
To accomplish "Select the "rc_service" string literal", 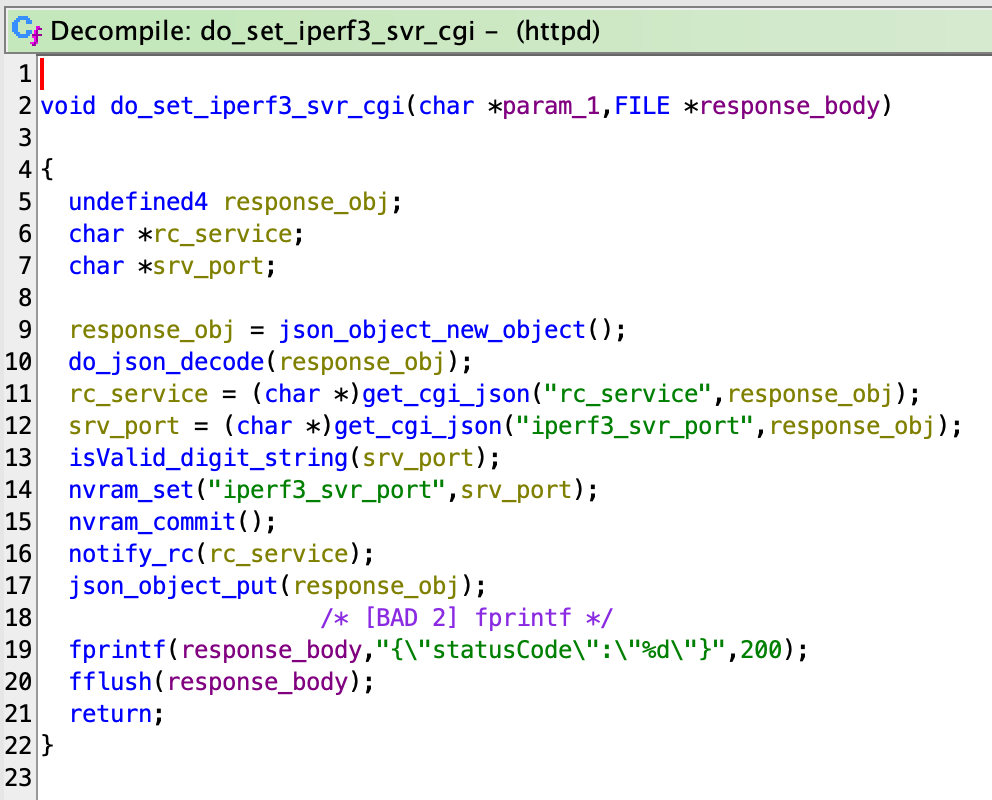I will point(628,395).
